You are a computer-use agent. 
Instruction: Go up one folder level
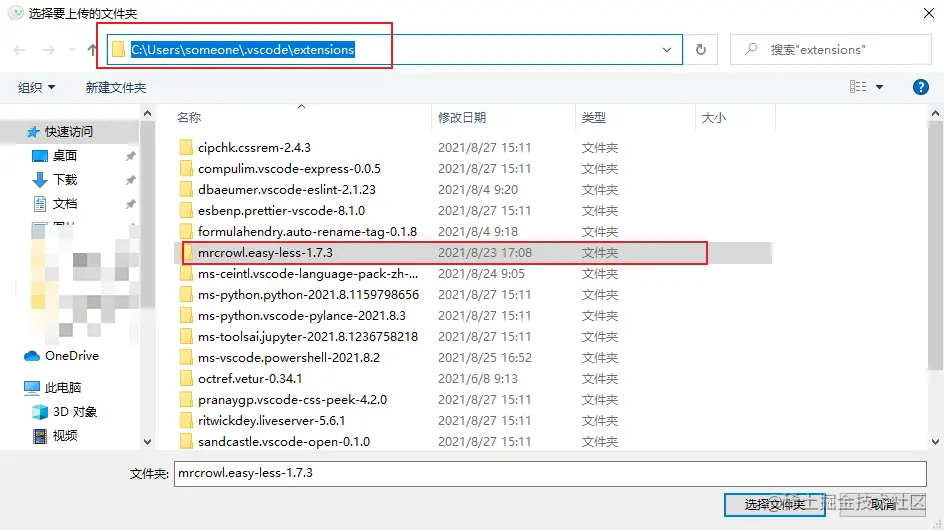pyautogui.click(x=92, y=50)
